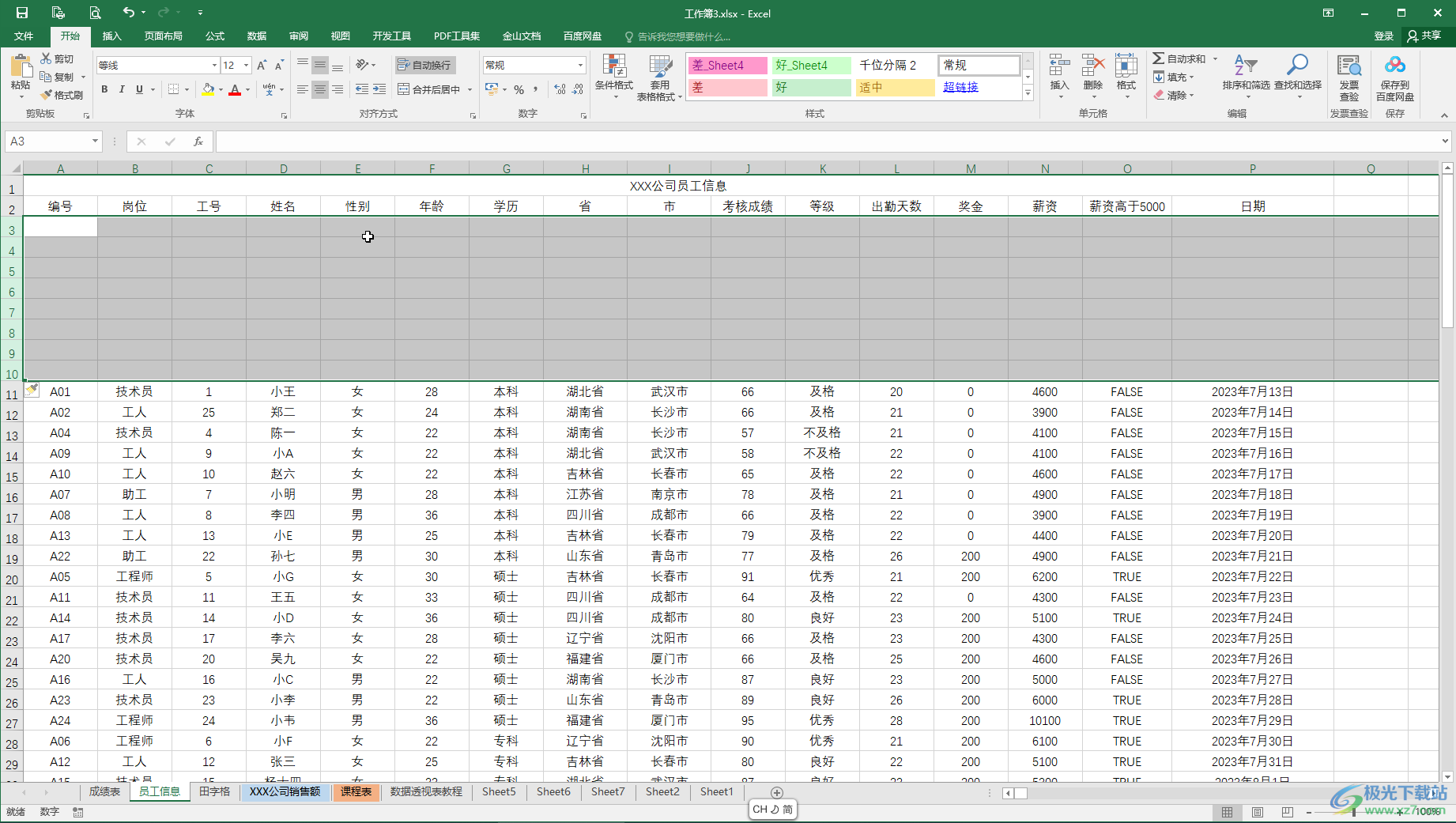Click the decrease indent icon
The height and width of the screenshot is (823, 1456).
[362, 89]
